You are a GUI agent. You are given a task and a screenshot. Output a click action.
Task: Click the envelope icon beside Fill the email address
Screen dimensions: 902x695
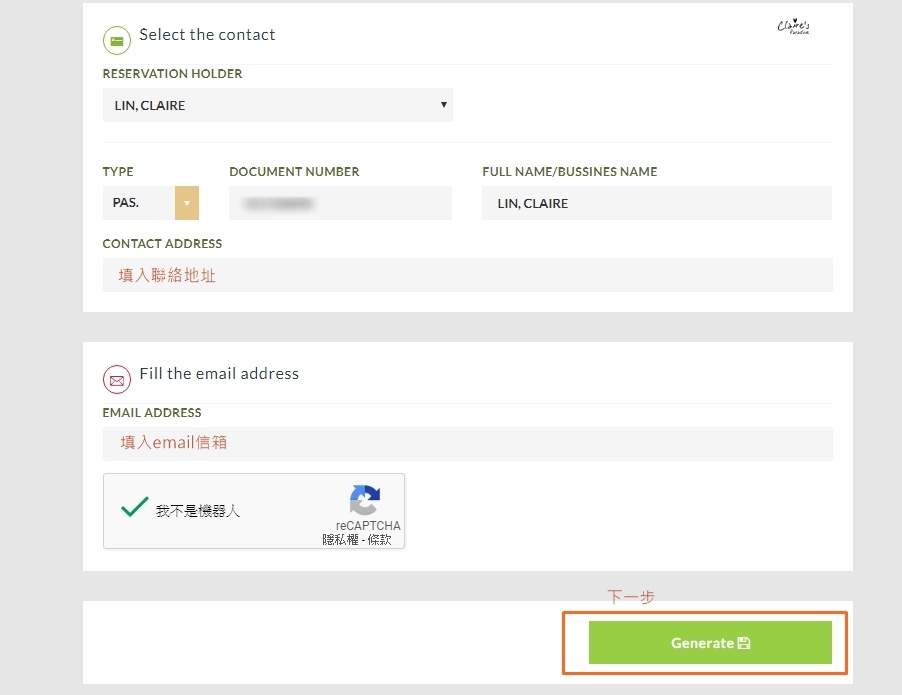click(x=117, y=380)
